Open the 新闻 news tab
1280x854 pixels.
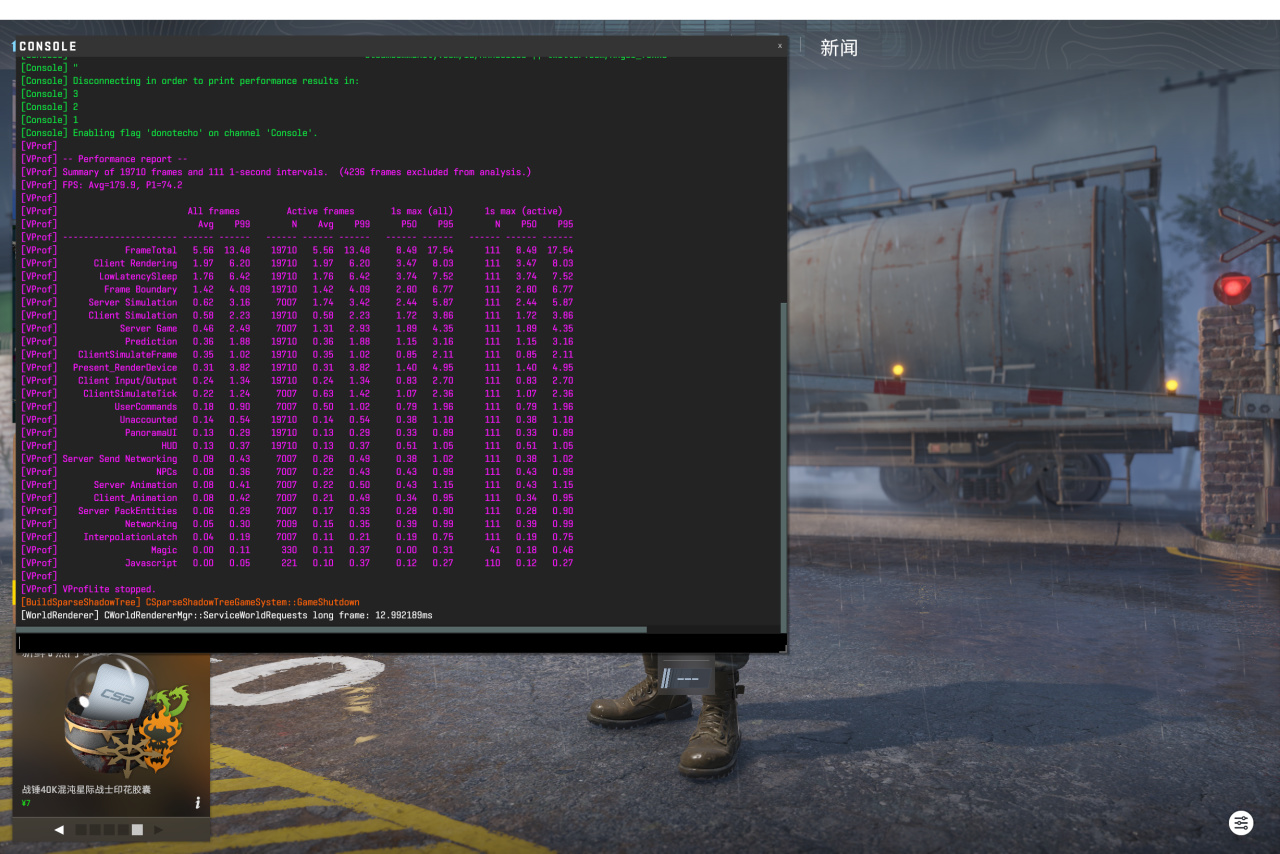pos(839,48)
